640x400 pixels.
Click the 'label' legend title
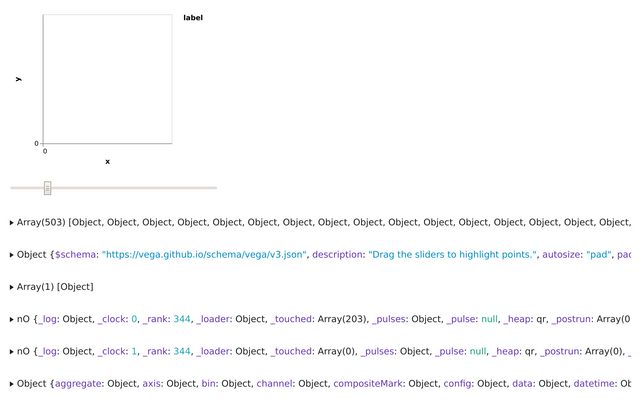click(x=193, y=18)
